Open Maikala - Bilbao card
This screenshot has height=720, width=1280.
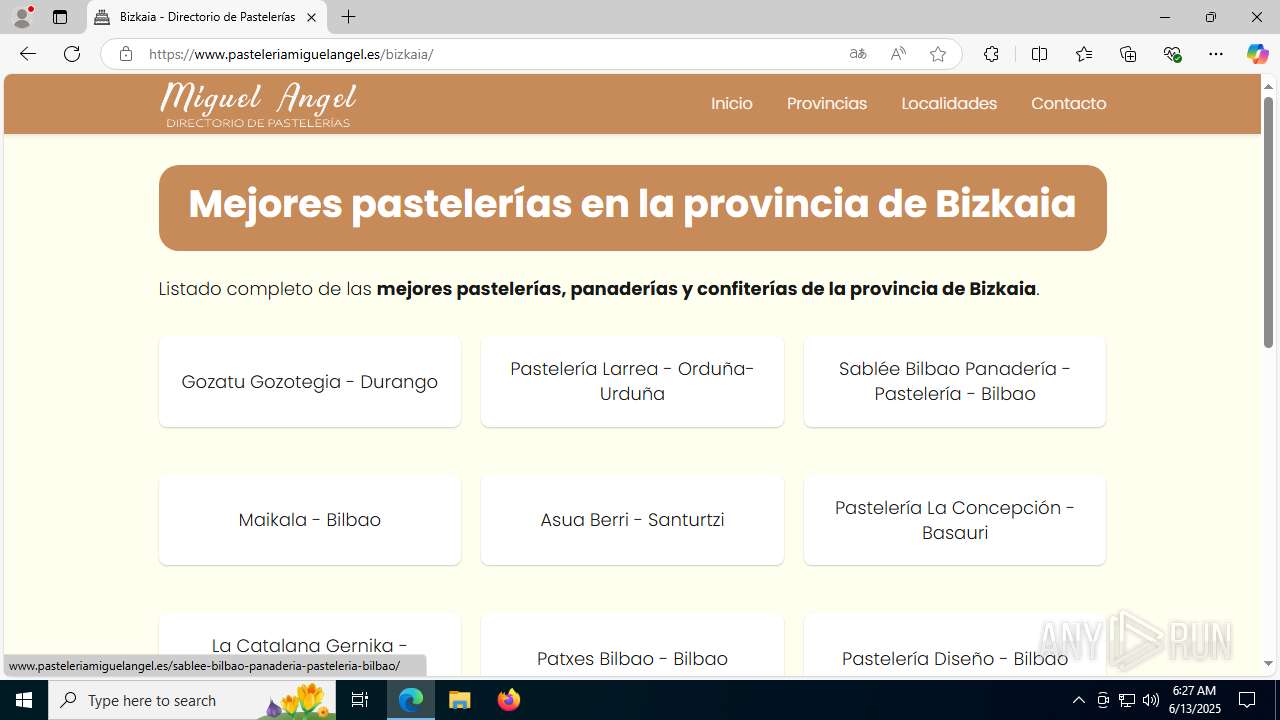tap(310, 519)
